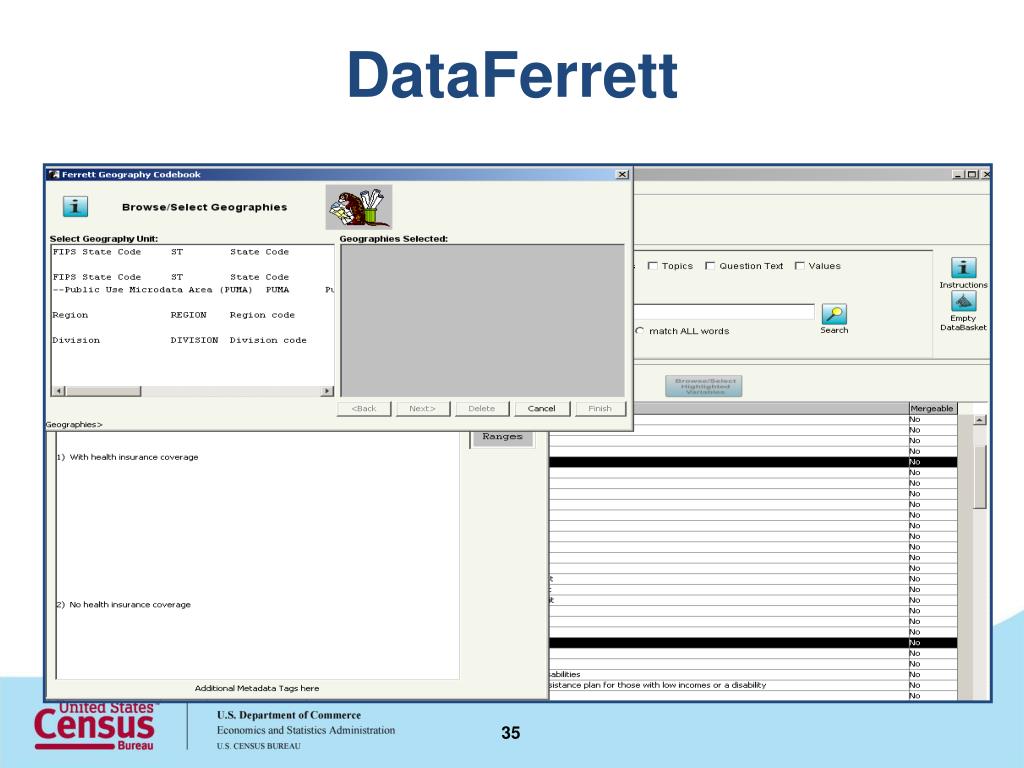The image size is (1024, 768).
Task: Click the variable table scroll up arrow
Action: 980,420
